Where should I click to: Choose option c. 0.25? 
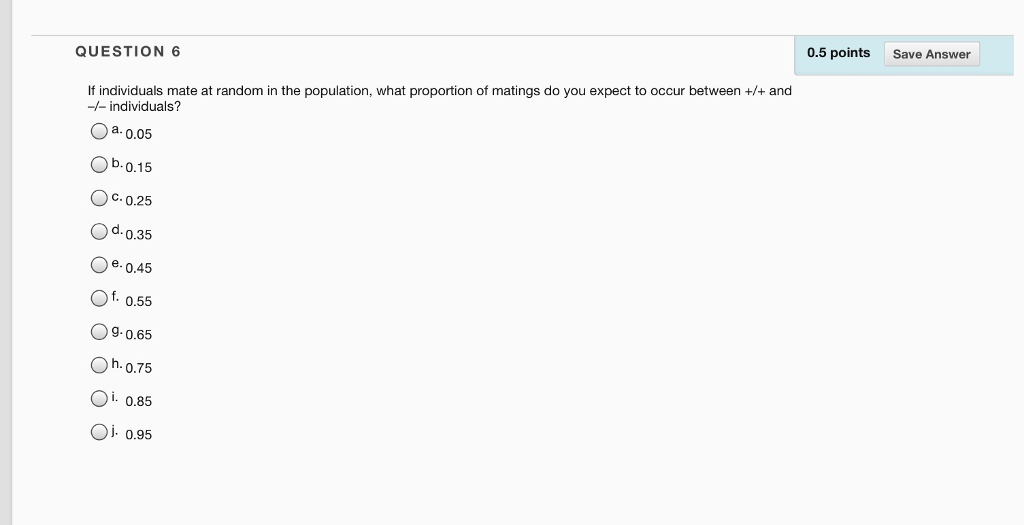click(99, 198)
